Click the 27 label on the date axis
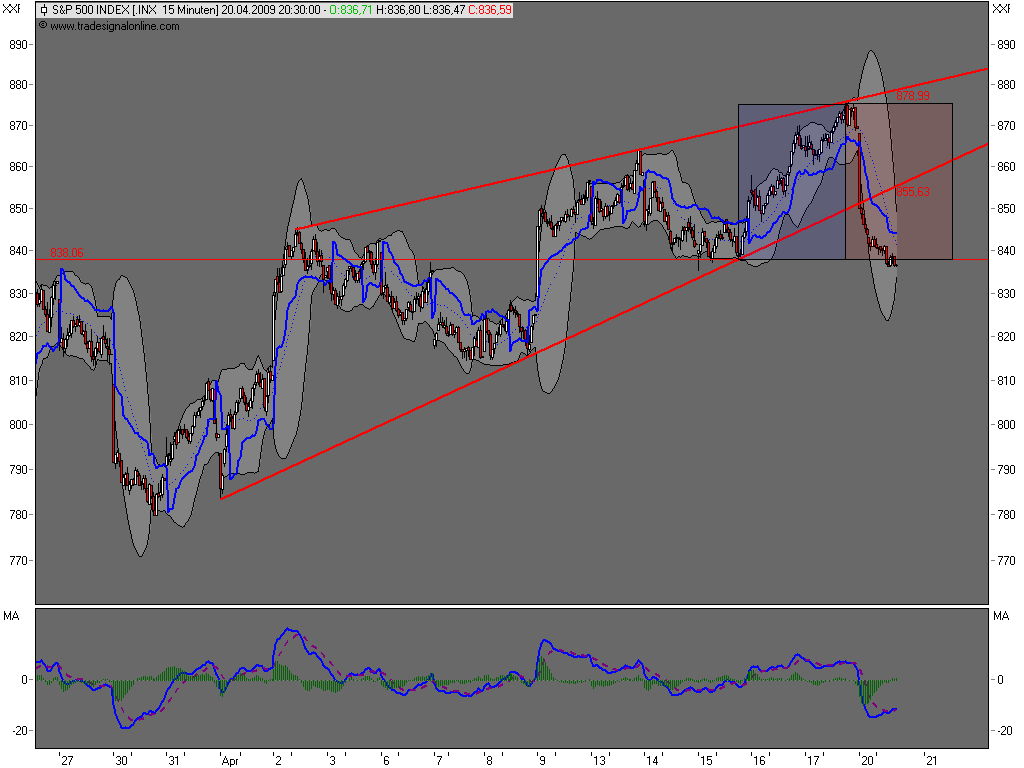 tap(67, 761)
